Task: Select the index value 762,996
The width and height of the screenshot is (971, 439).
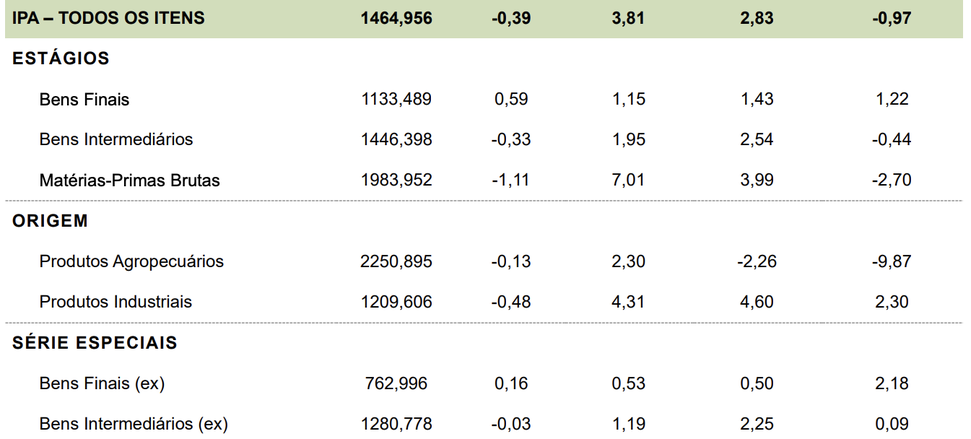Action: (400, 384)
